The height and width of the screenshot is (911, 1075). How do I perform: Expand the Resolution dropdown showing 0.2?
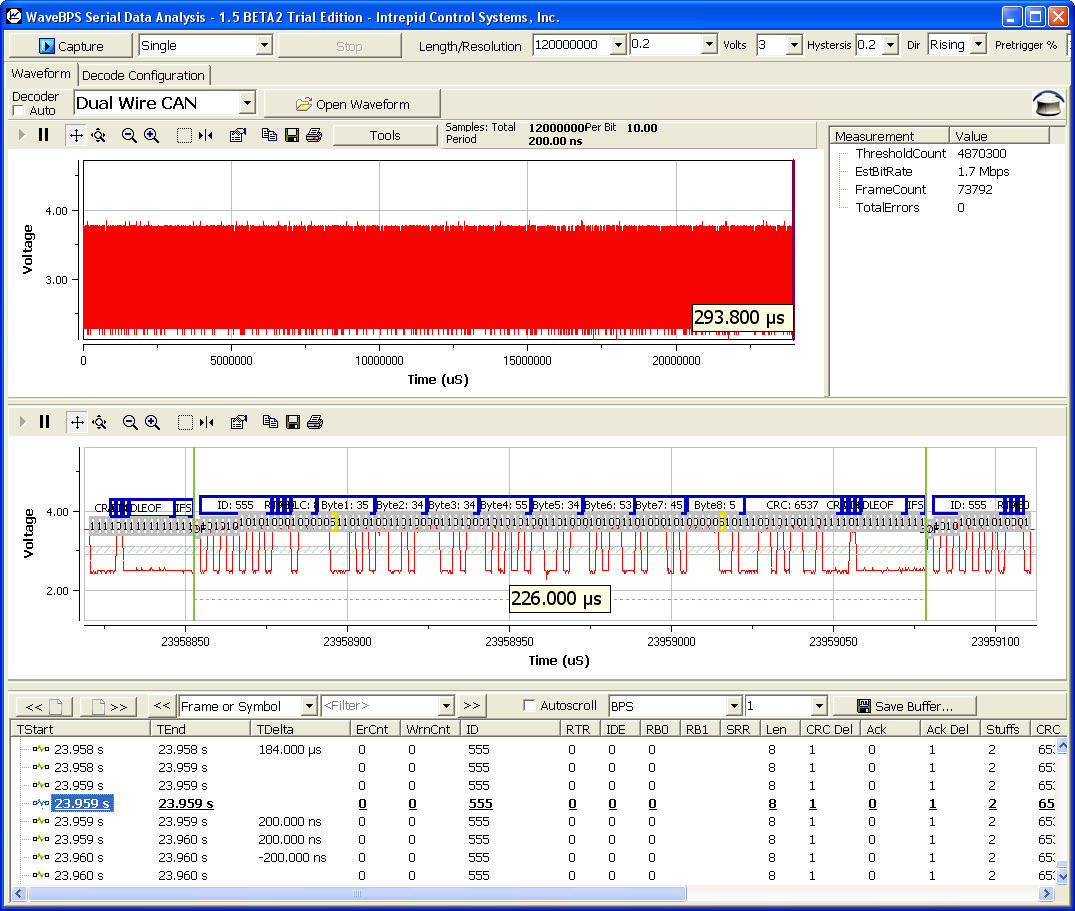point(709,45)
